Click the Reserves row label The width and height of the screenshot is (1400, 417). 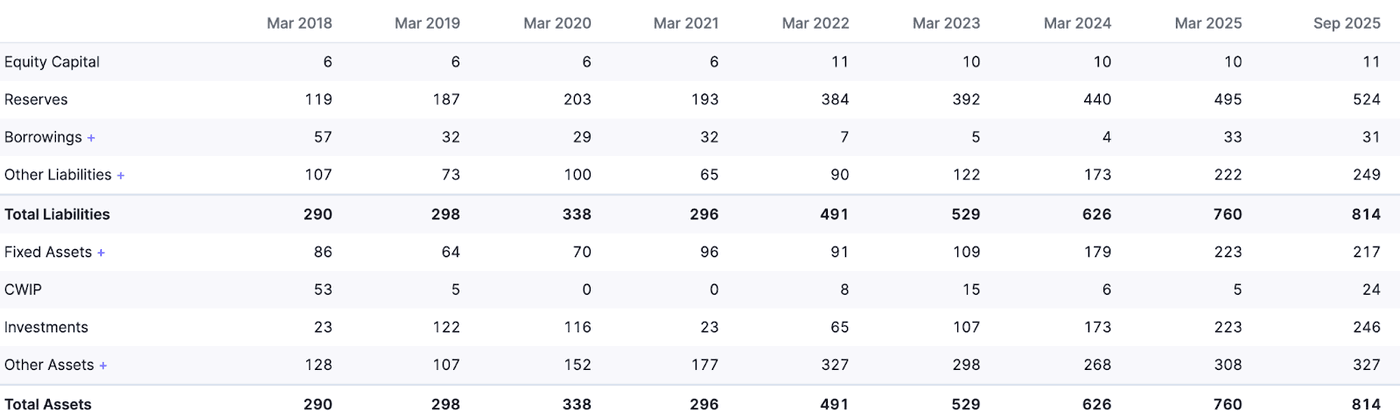[x=36, y=100]
